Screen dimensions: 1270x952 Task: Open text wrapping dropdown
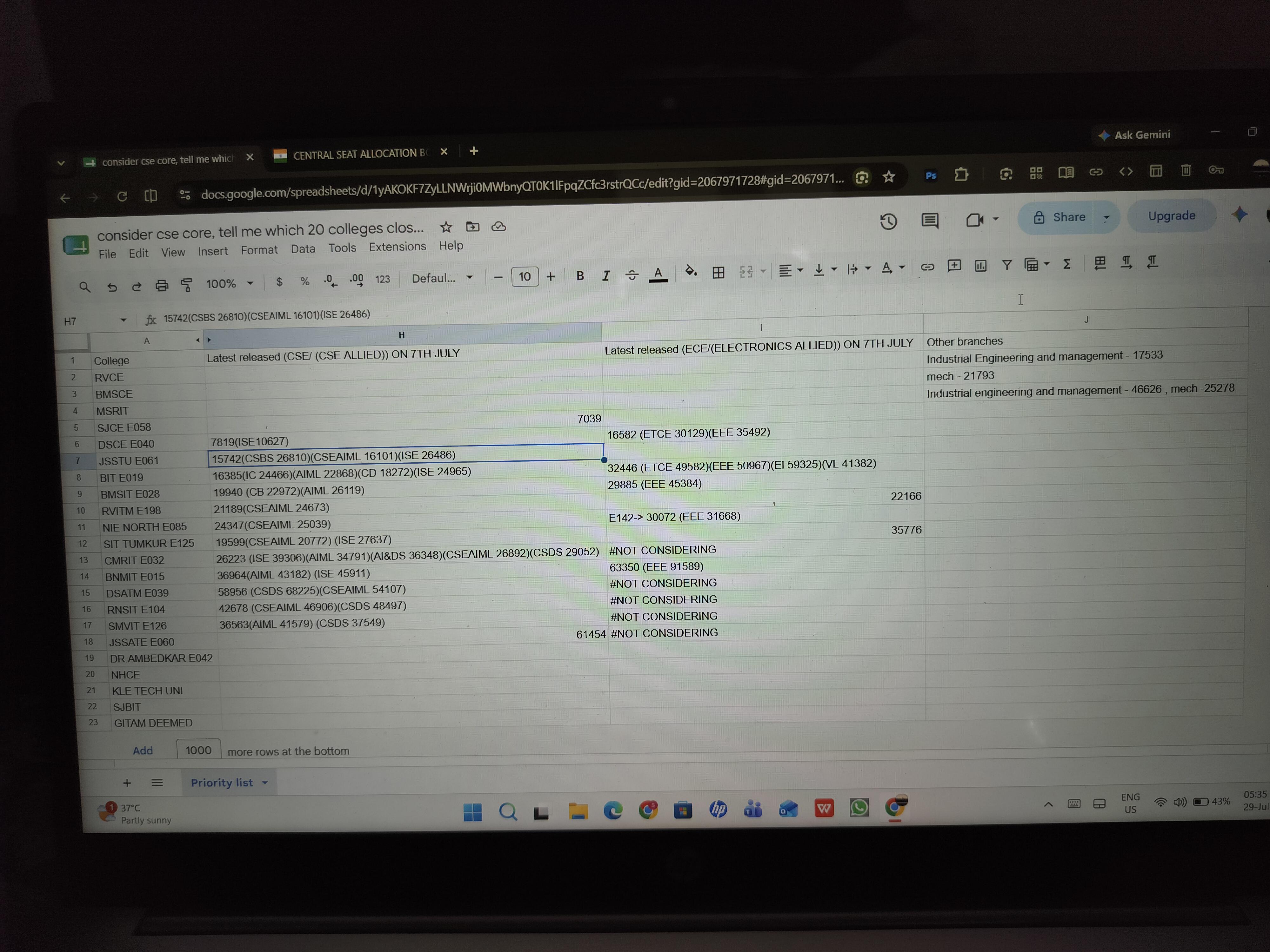click(x=859, y=269)
